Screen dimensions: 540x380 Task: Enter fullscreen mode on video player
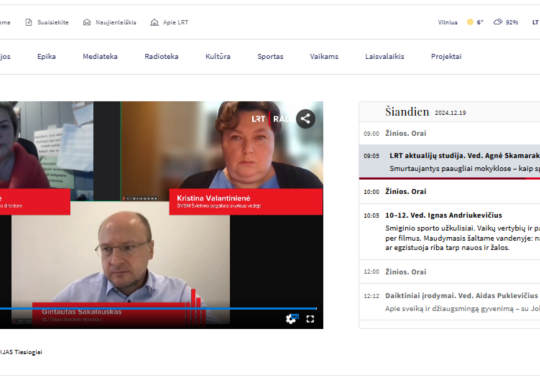[310, 319]
